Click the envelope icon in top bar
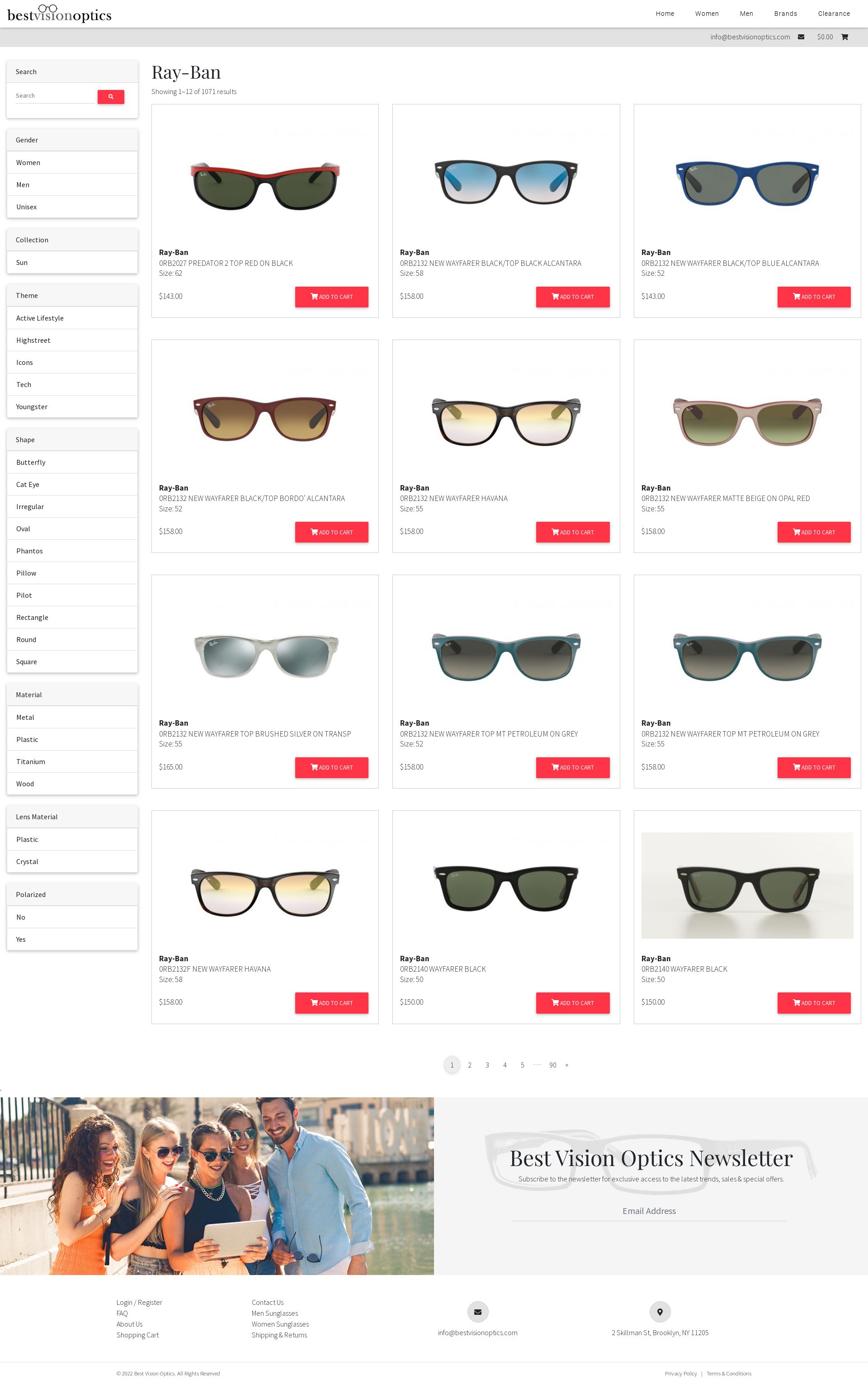 coord(801,38)
